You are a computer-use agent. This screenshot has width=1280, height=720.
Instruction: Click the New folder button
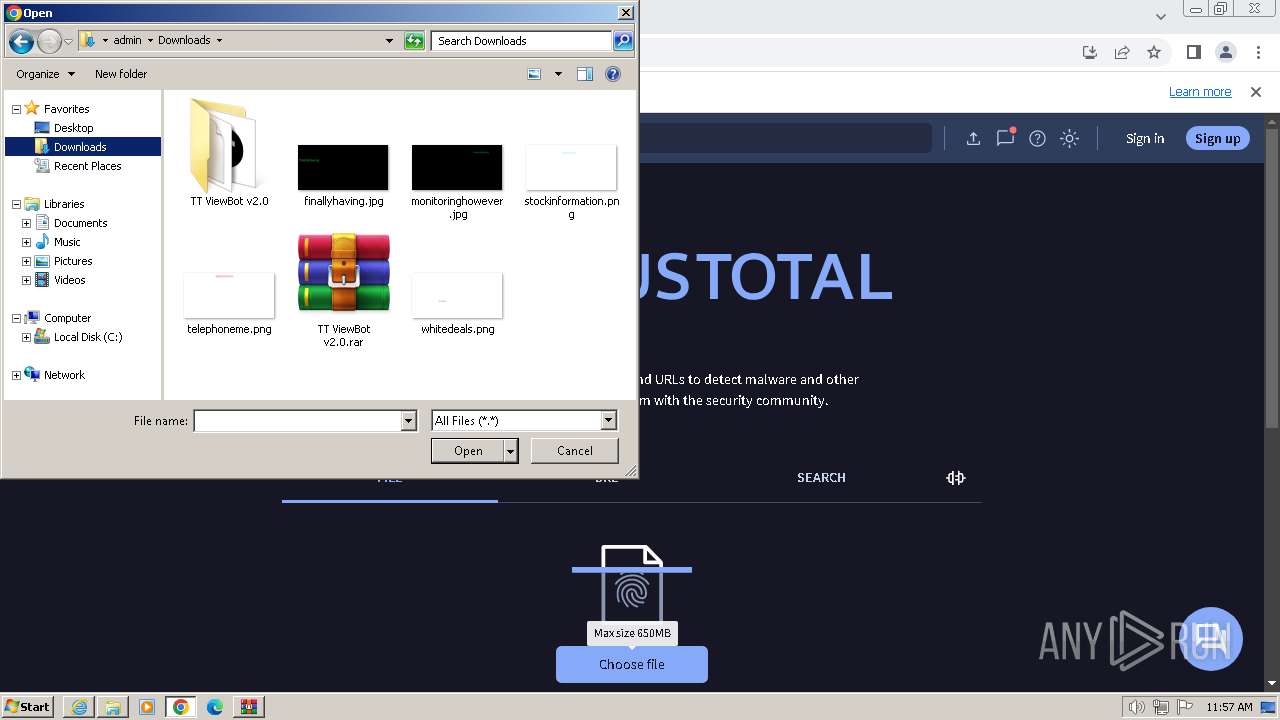tap(121, 74)
